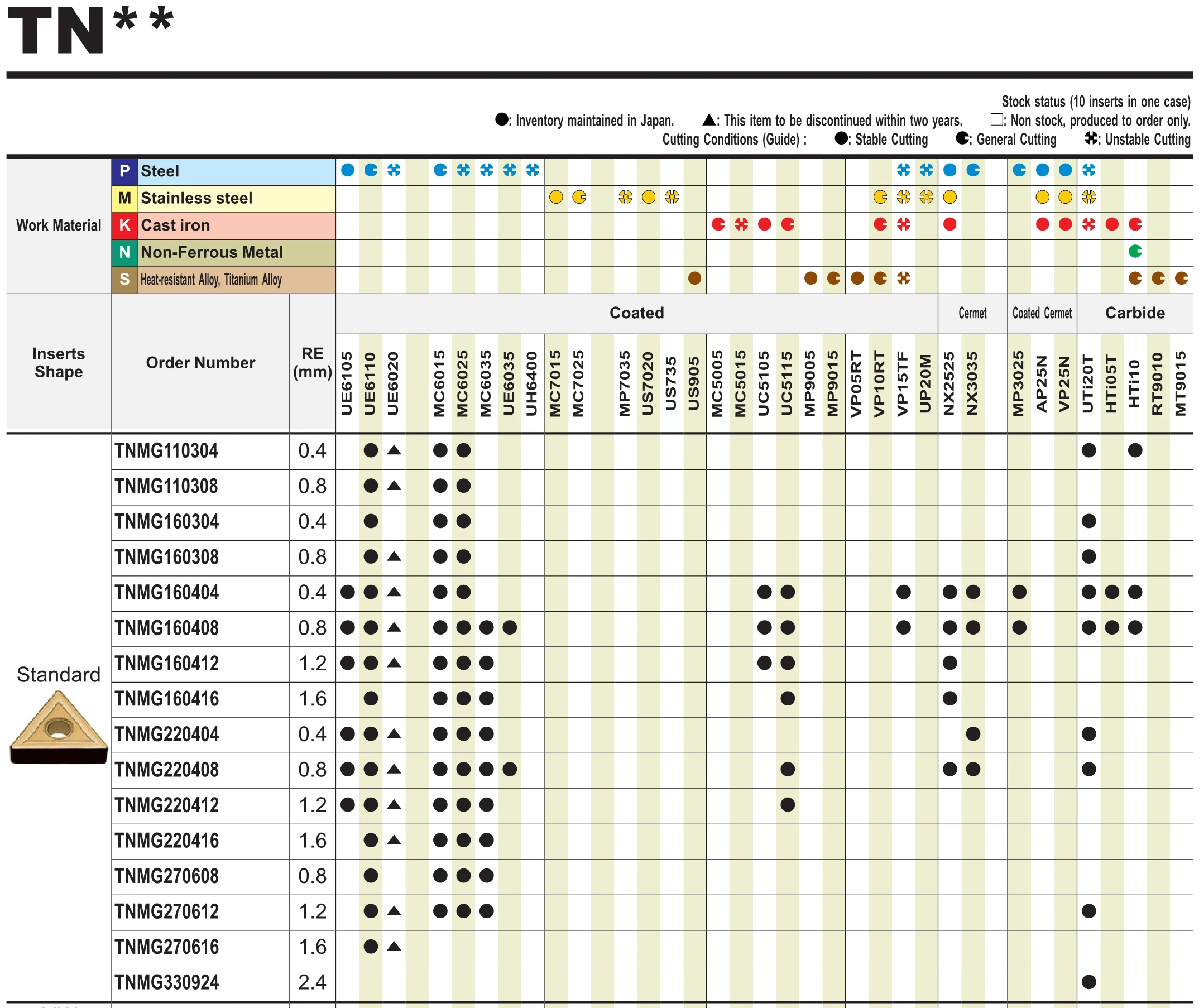Click the brown dot under US905

click(694, 279)
